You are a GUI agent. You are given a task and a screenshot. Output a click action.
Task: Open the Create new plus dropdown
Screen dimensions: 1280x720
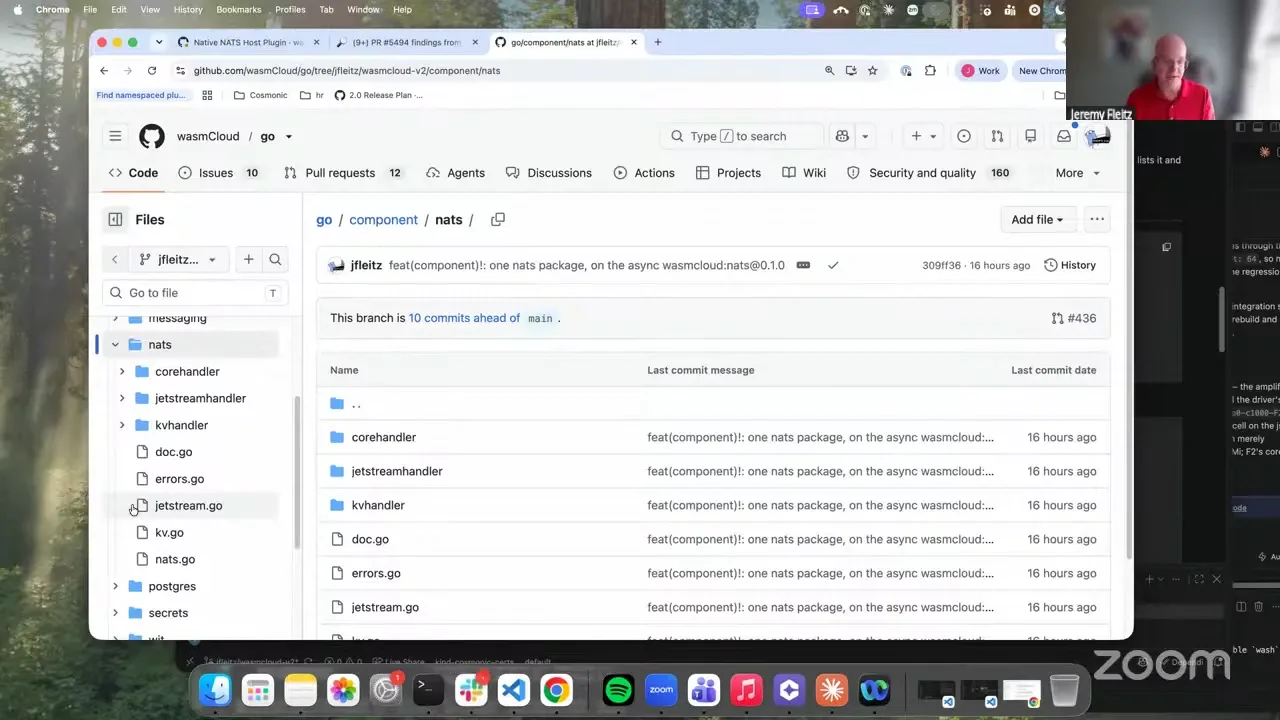[923, 136]
